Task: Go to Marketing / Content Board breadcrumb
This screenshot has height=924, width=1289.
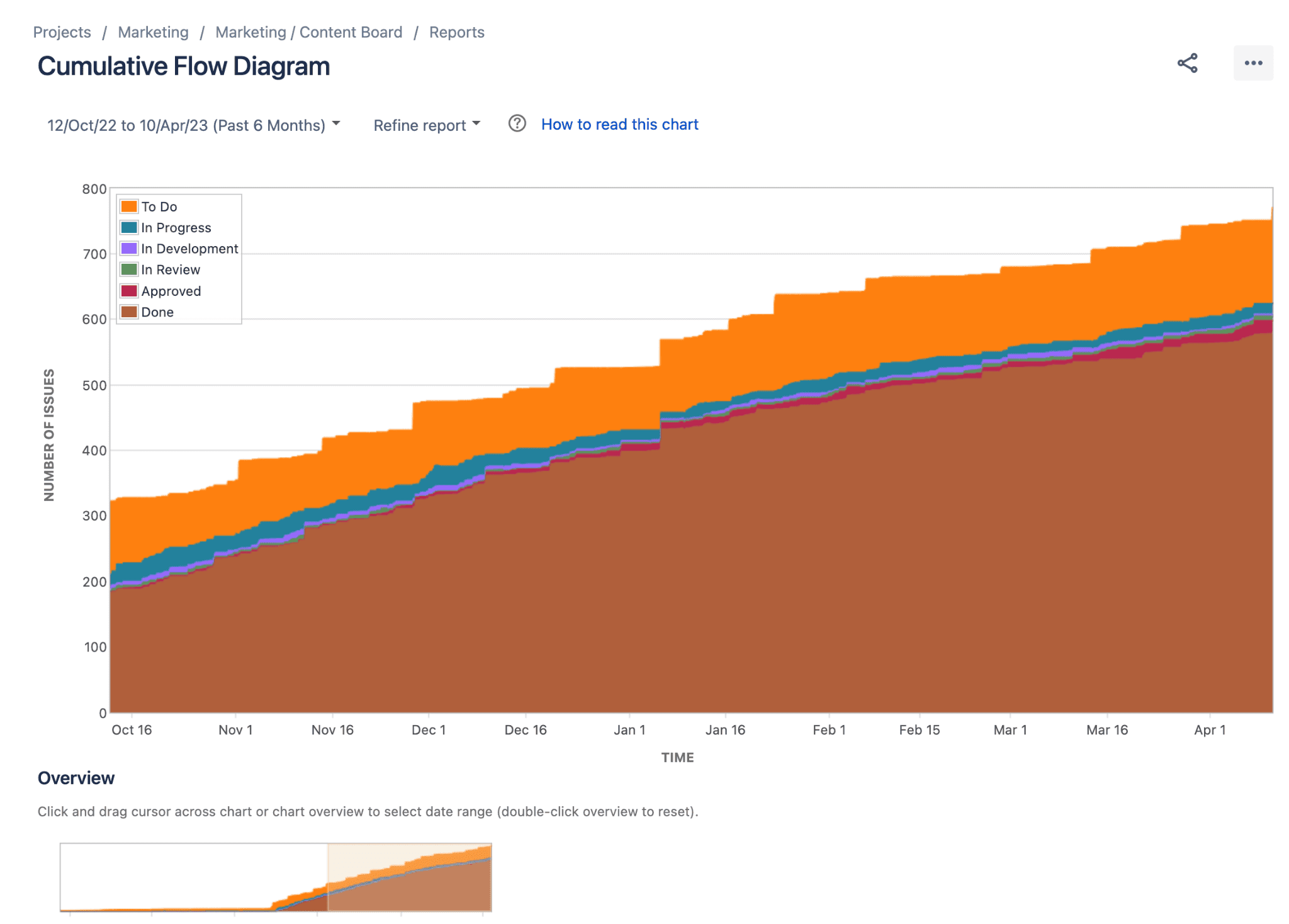Action: [308, 32]
